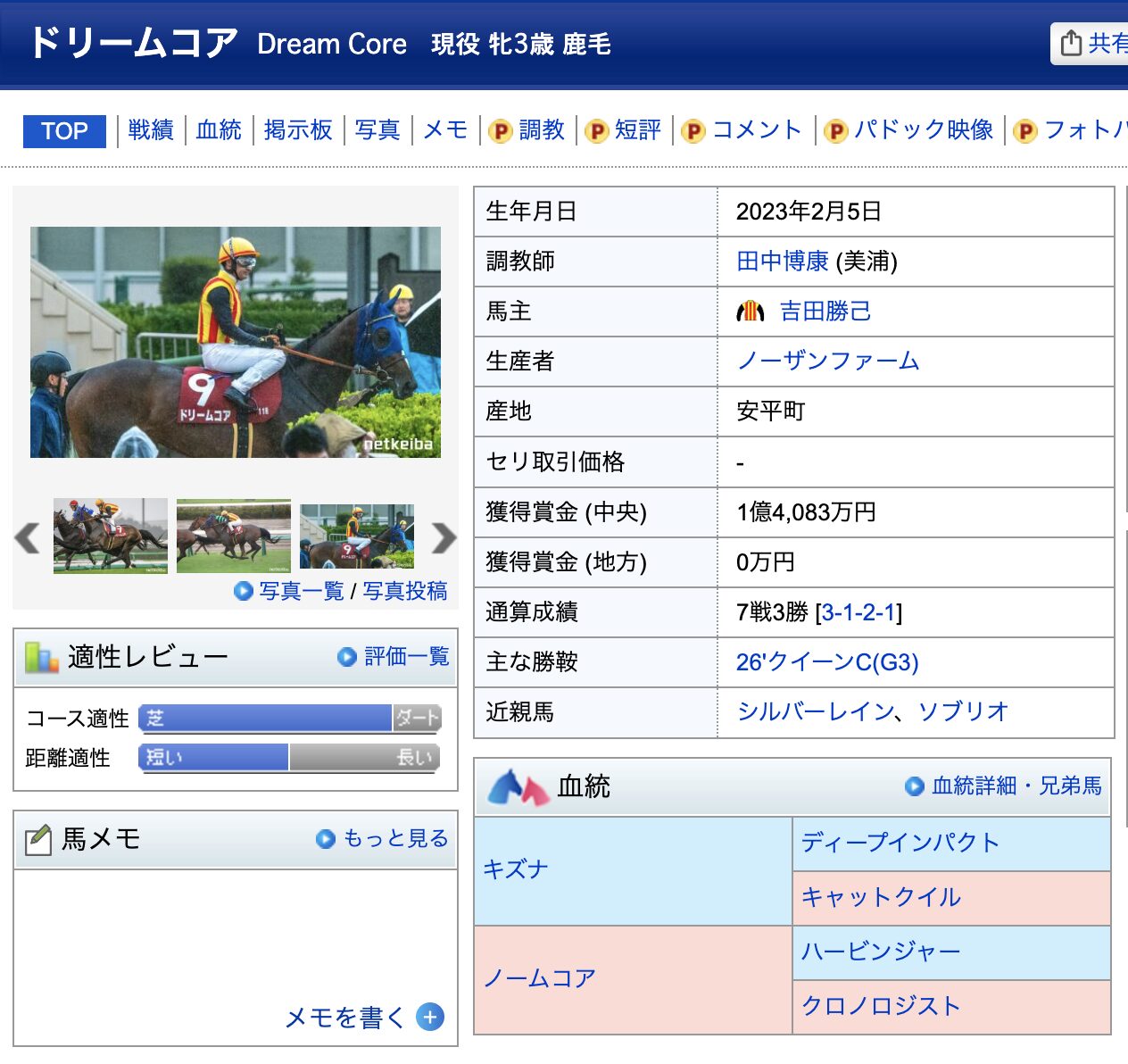This screenshot has width=1128, height=1064.
Task: Open sire キズナ link
Action: (x=515, y=869)
